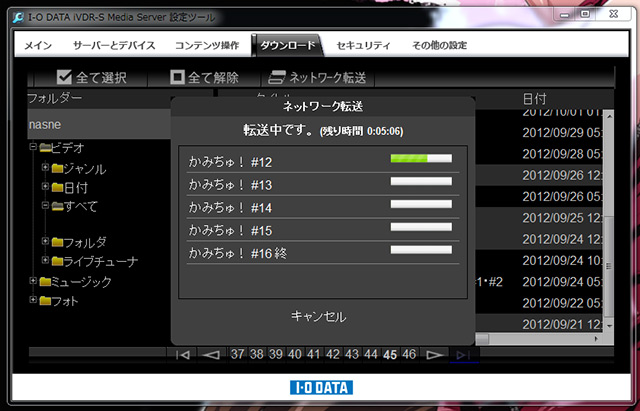Expand the ミュージック node

coord(33,280)
